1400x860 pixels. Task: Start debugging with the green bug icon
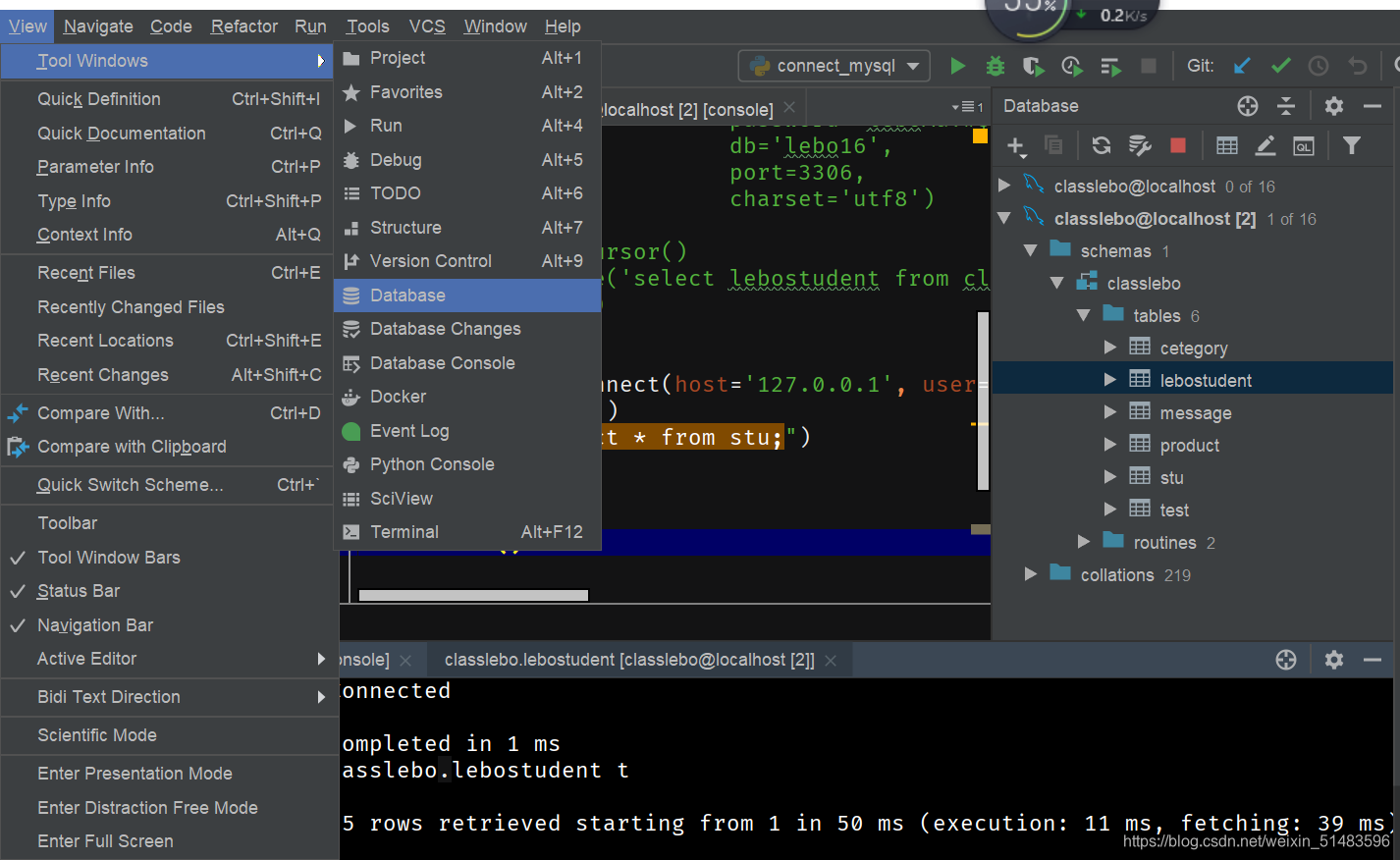[996, 66]
